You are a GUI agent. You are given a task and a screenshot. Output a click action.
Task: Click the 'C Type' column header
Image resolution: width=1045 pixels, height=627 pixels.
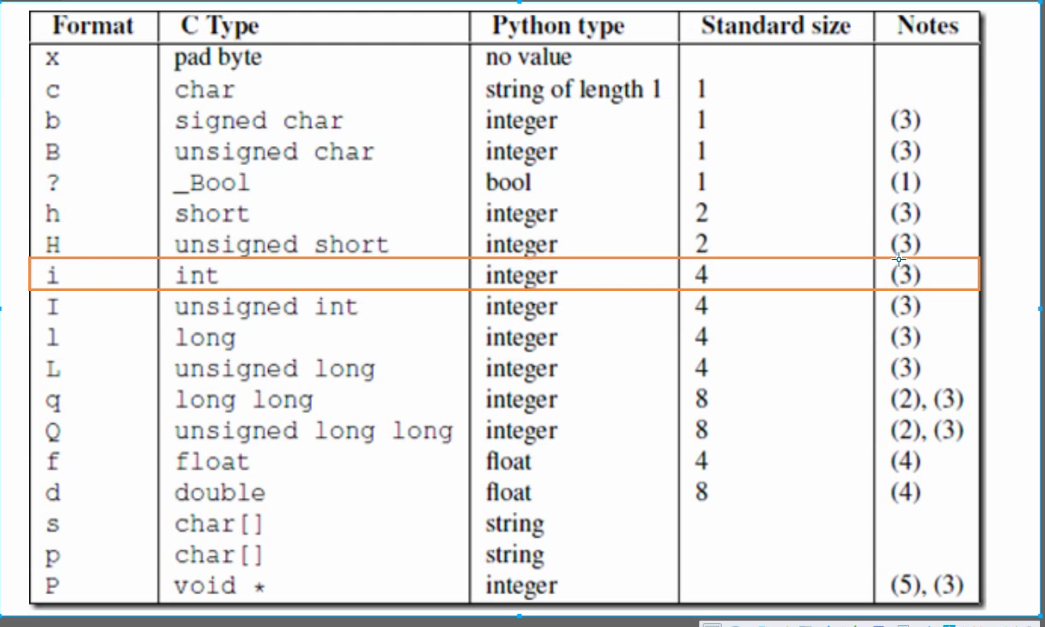click(x=220, y=26)
